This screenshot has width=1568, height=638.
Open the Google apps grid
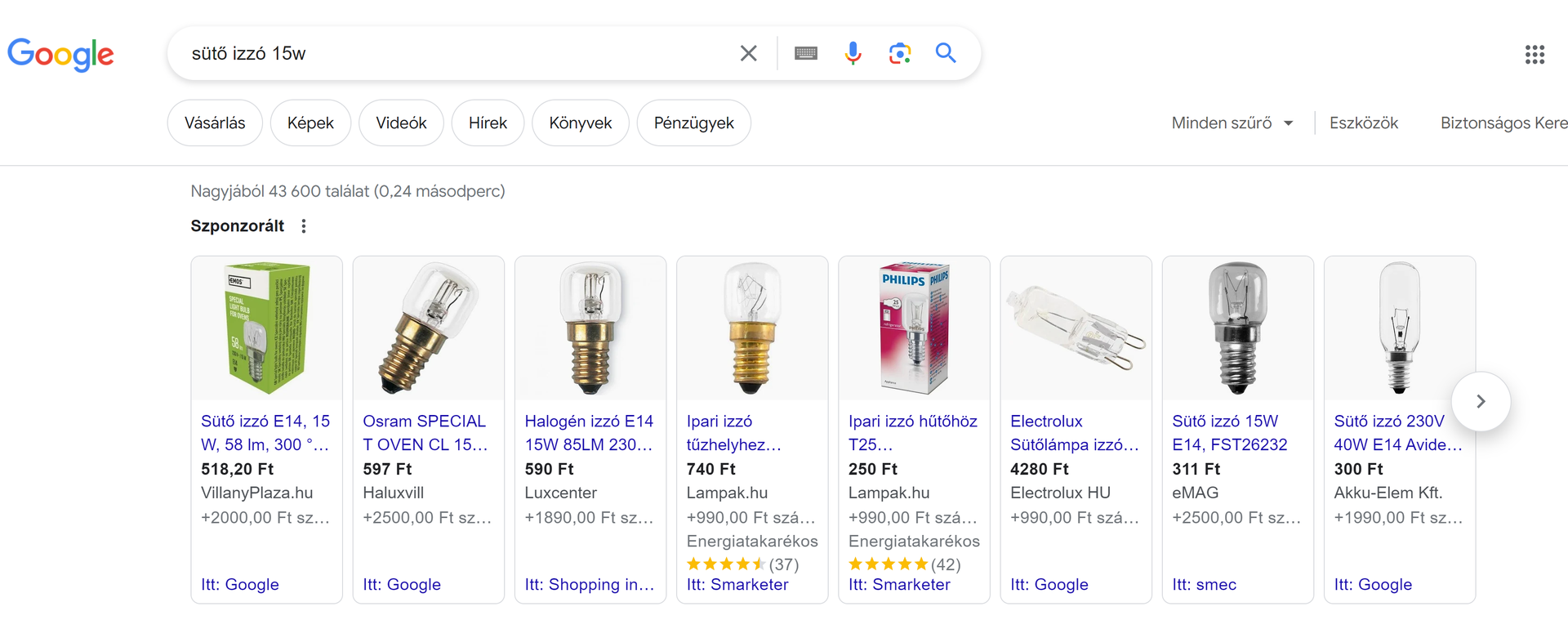pyautogui.click(x=1535, y=55)
